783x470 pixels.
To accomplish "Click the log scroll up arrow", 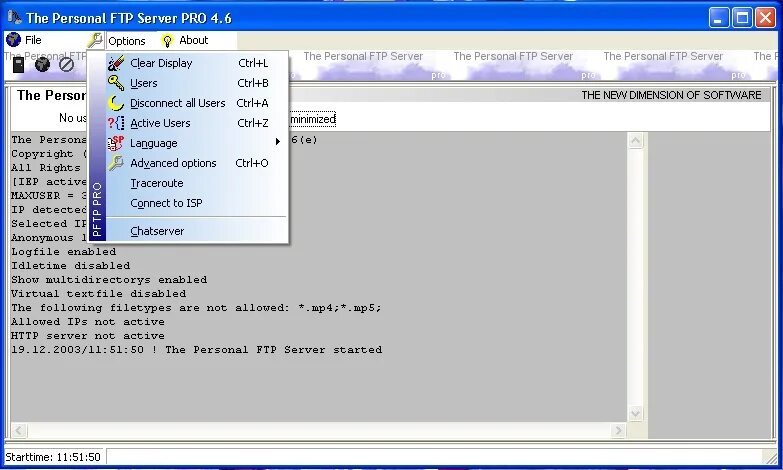I will pos(635,141).
